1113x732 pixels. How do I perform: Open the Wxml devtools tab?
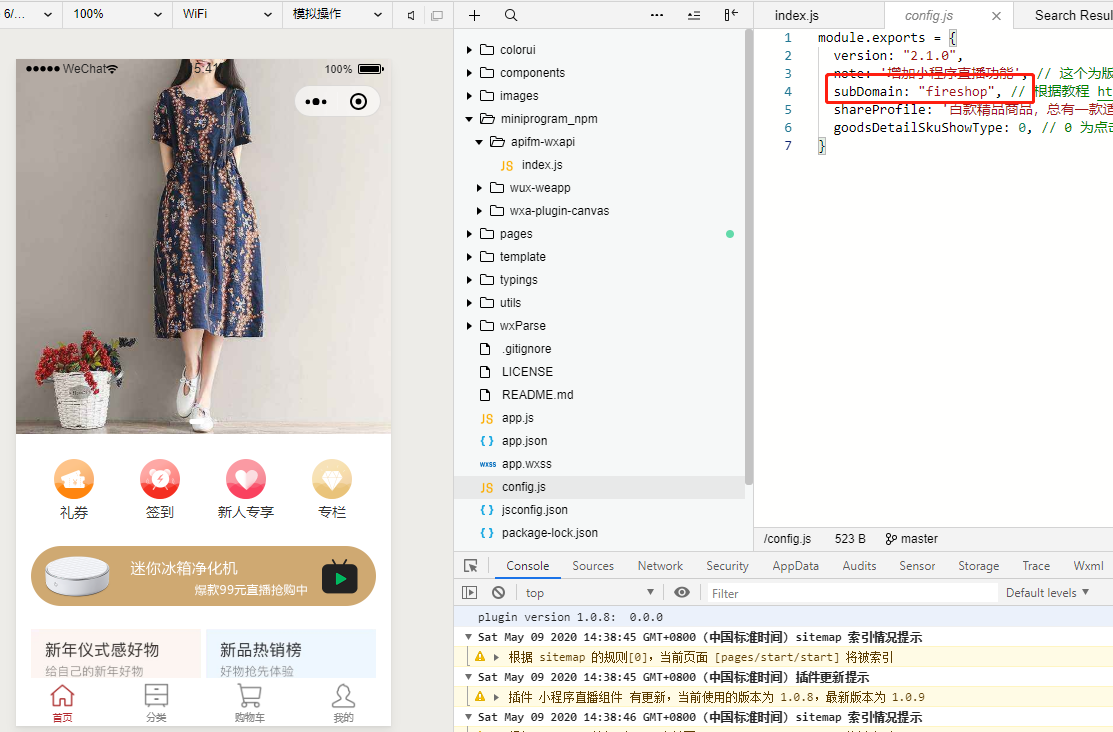pyautogui.click(x=1088, y=566)
